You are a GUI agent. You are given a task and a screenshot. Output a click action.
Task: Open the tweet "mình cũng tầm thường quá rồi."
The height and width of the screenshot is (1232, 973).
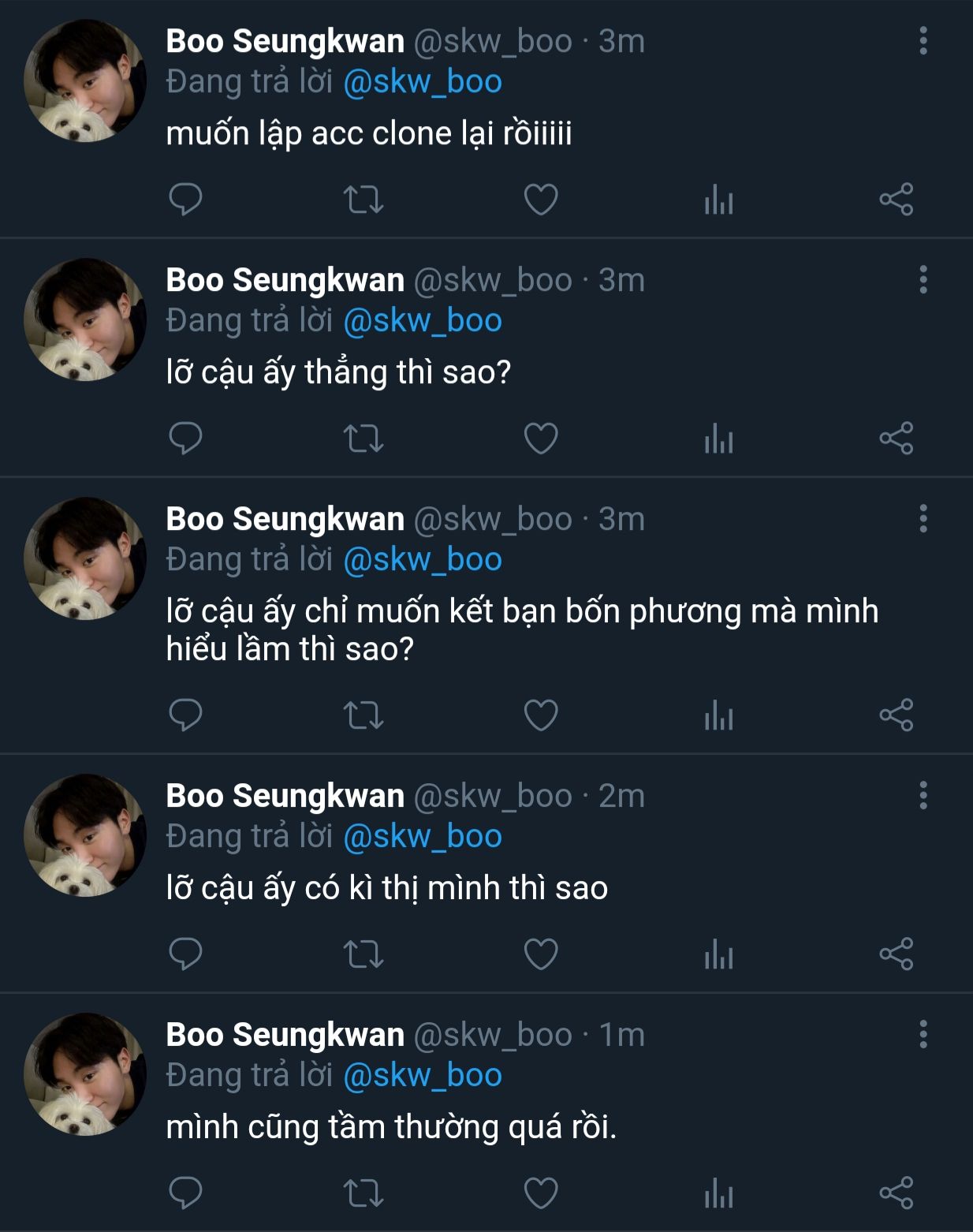pyautogui.click(x=391, y=1127)
